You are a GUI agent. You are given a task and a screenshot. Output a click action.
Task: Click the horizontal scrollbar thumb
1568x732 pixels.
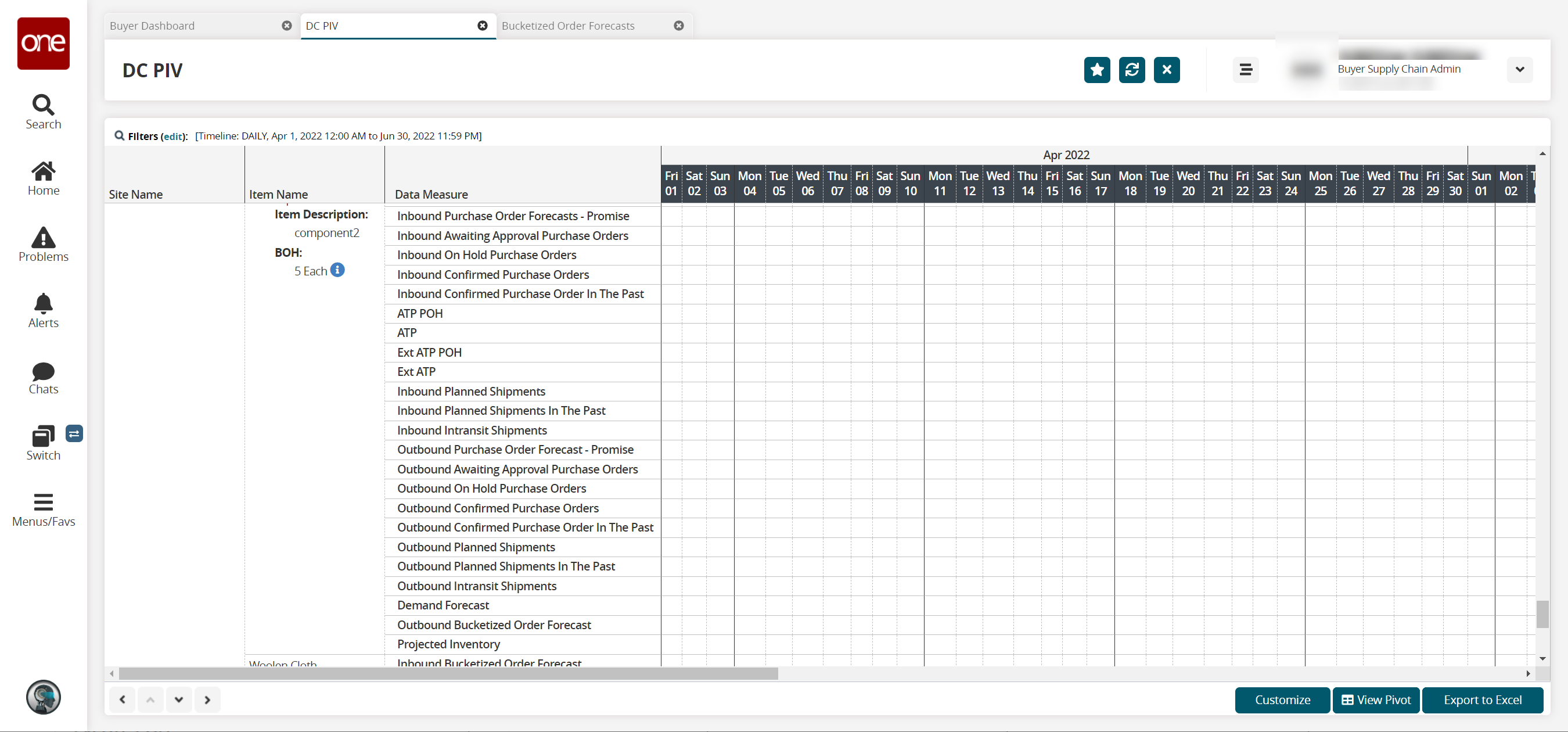pyautogui.click(x=448, y=673)
